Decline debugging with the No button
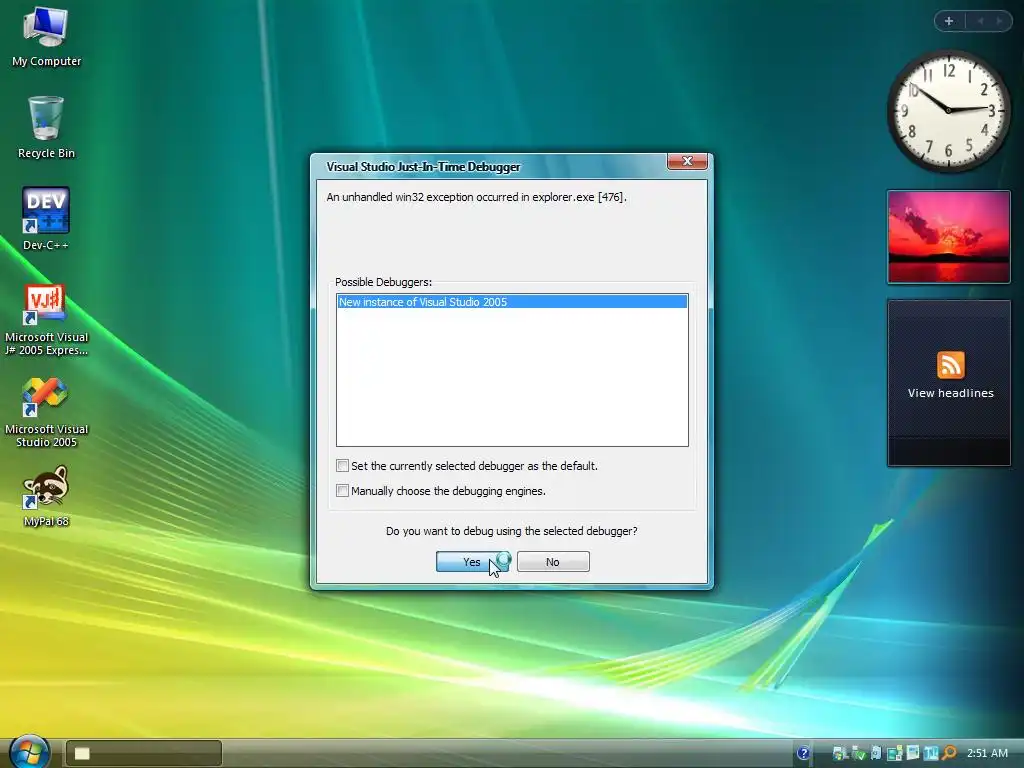The width and height of the screenshot is (1024, 768). (553, 562)
